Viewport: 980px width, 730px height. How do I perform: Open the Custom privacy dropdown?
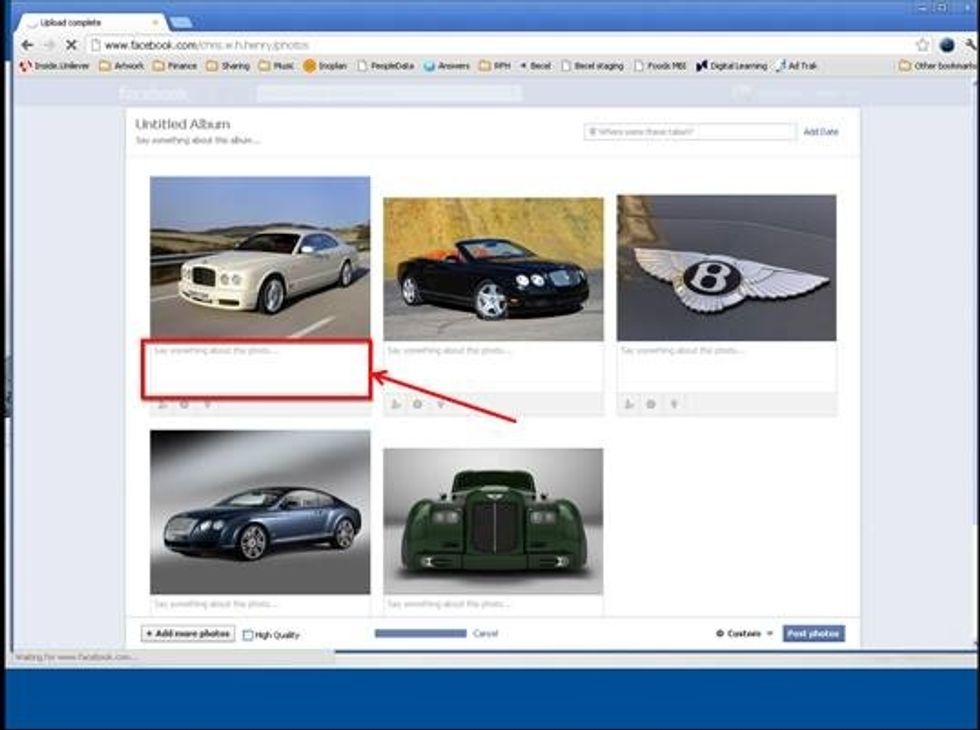click(x=744, y=633)
